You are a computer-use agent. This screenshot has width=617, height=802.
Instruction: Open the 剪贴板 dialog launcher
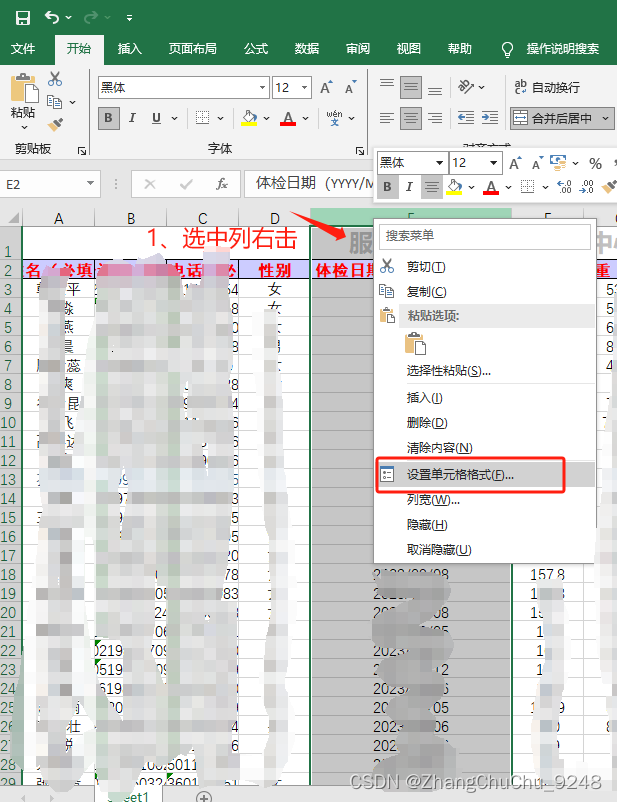pos(82,150)
